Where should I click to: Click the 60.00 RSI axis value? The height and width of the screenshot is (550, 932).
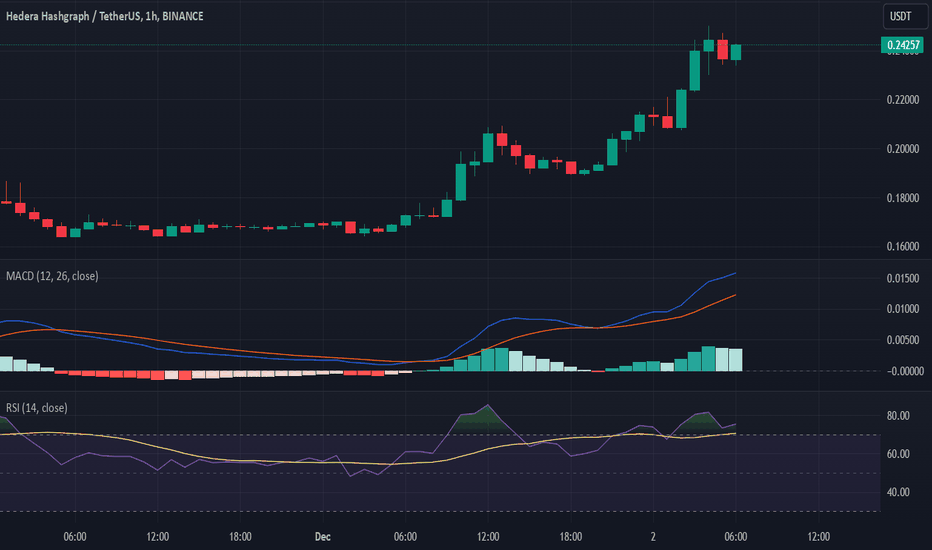click(898, 454)
